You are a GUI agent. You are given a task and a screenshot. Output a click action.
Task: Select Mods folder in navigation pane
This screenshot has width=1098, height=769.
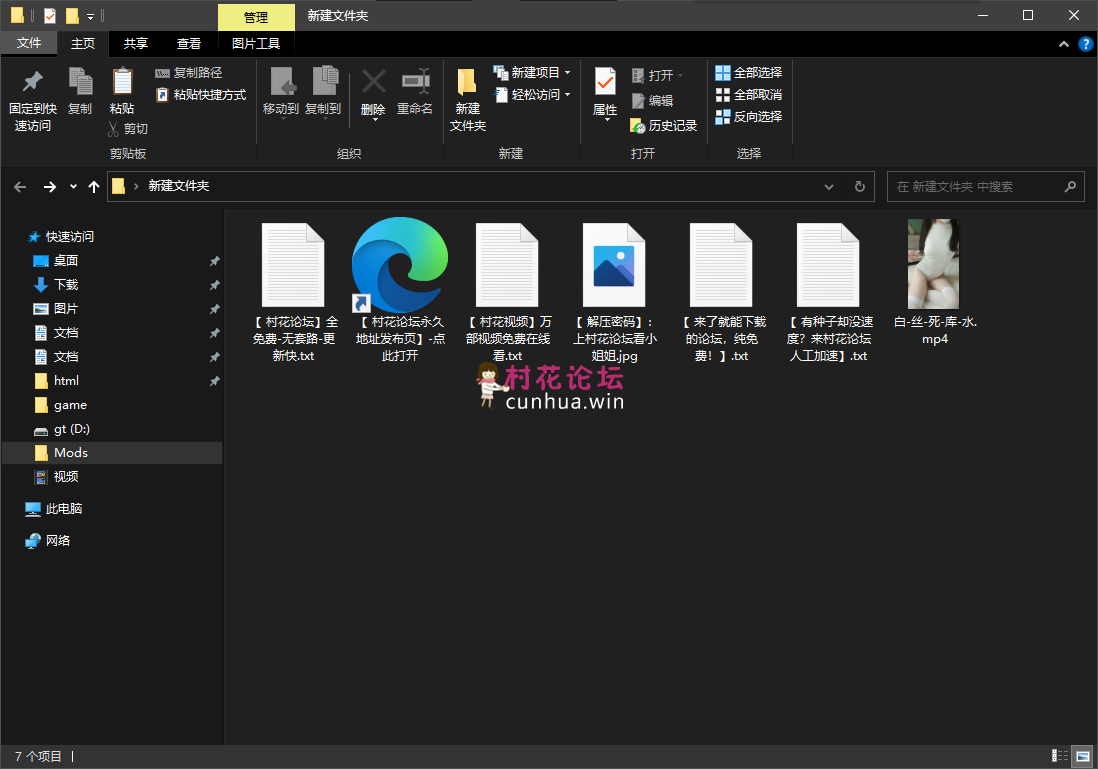(x=71, y=453)
